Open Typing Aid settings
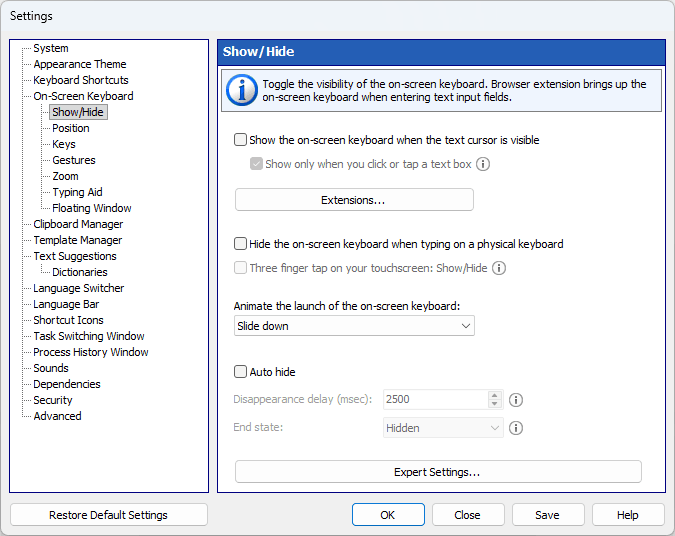Image resolution: width=675 pixels, height=536 pixels. [x=77, y=192]
